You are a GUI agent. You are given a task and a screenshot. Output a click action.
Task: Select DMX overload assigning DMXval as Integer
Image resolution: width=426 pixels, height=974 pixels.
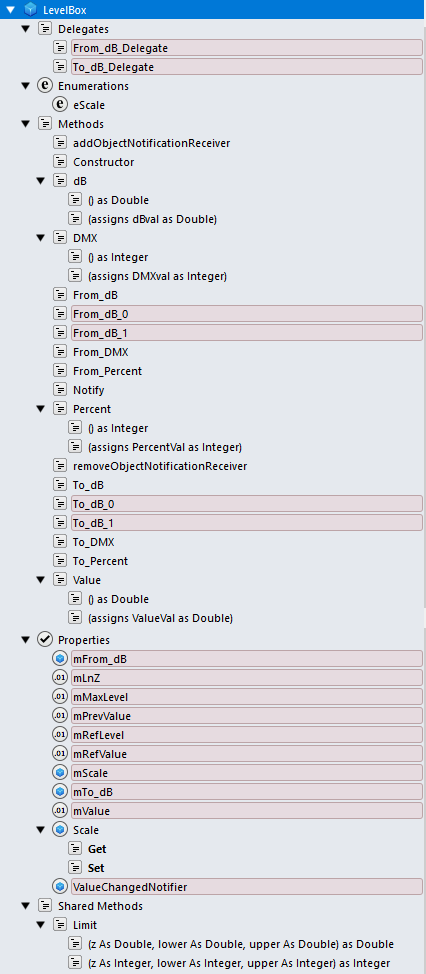pyautogui.click(x=157, y=276)
